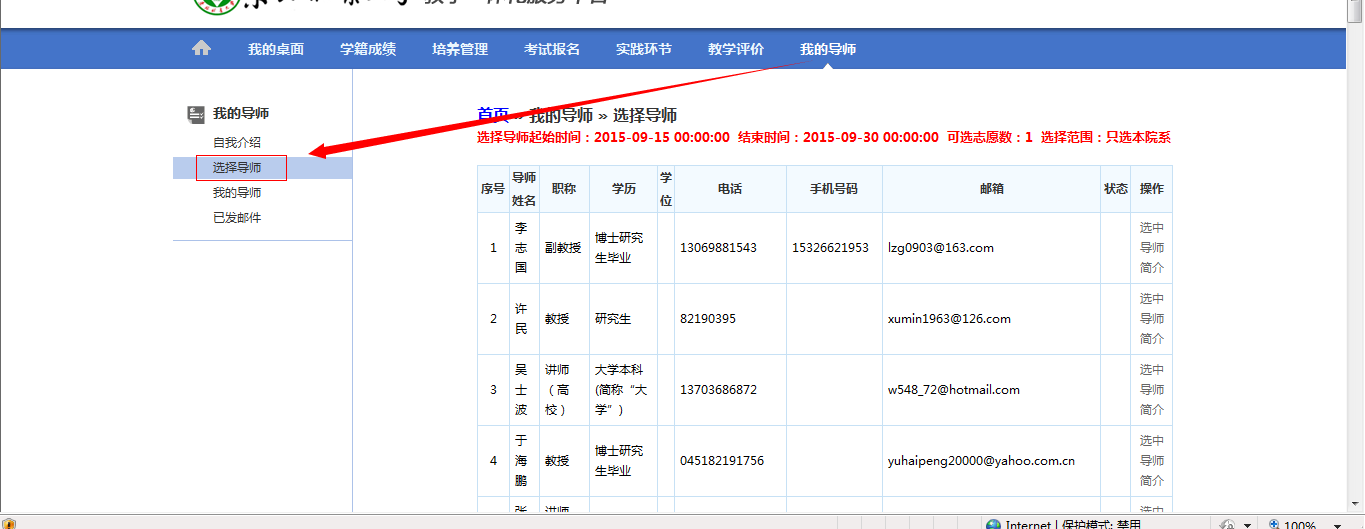Screen dimensions: 1365x529
Task: Open the 学籍成绩 navigation menu
Action: pyautogui.click(x=368, y=49)
